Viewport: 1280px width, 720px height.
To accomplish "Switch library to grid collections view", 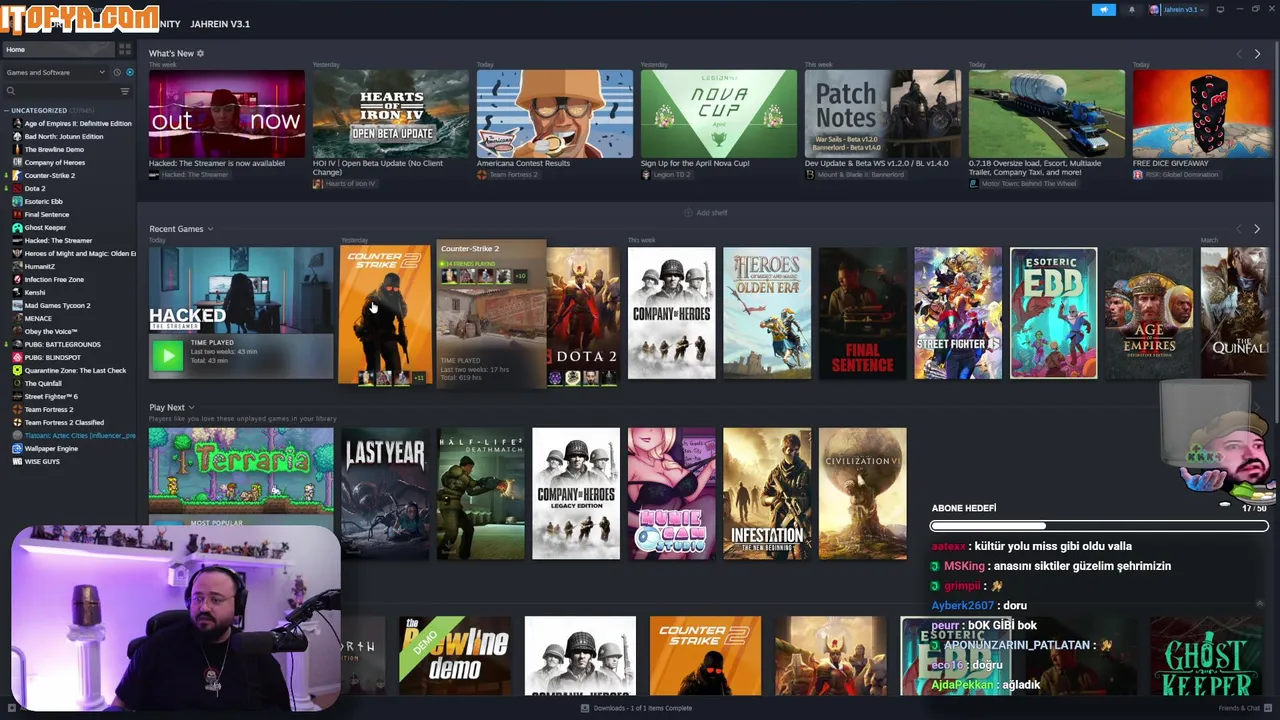I will pyautogui.click(x=125, y=49).
